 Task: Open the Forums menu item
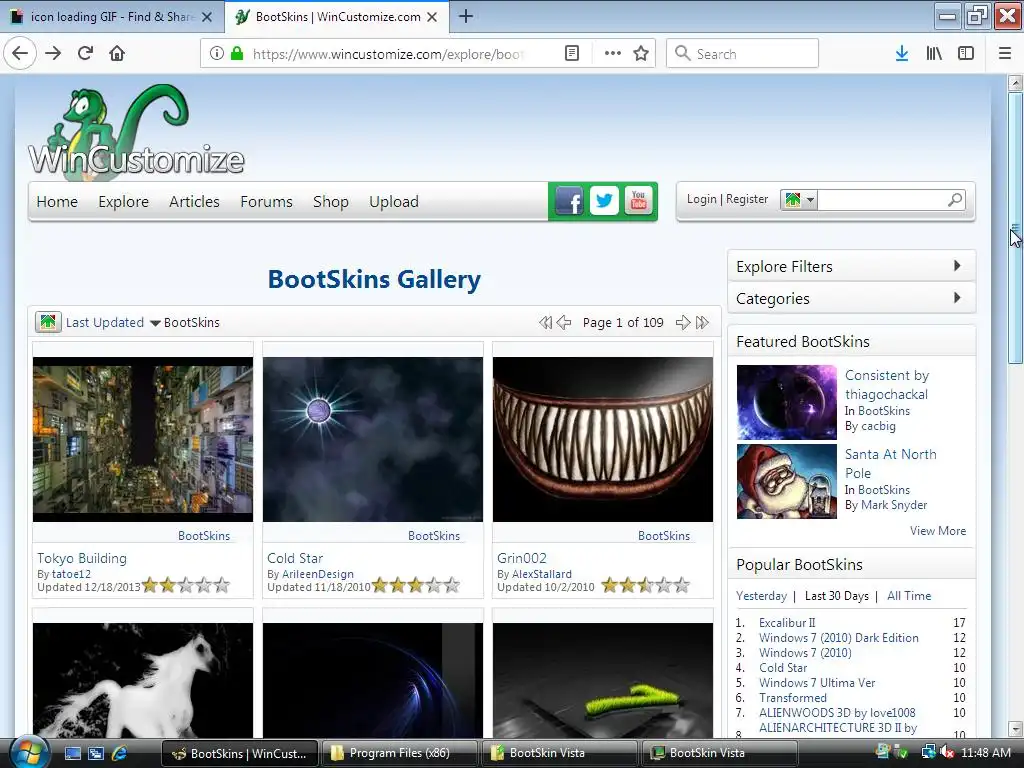click(x=266, y=202)
